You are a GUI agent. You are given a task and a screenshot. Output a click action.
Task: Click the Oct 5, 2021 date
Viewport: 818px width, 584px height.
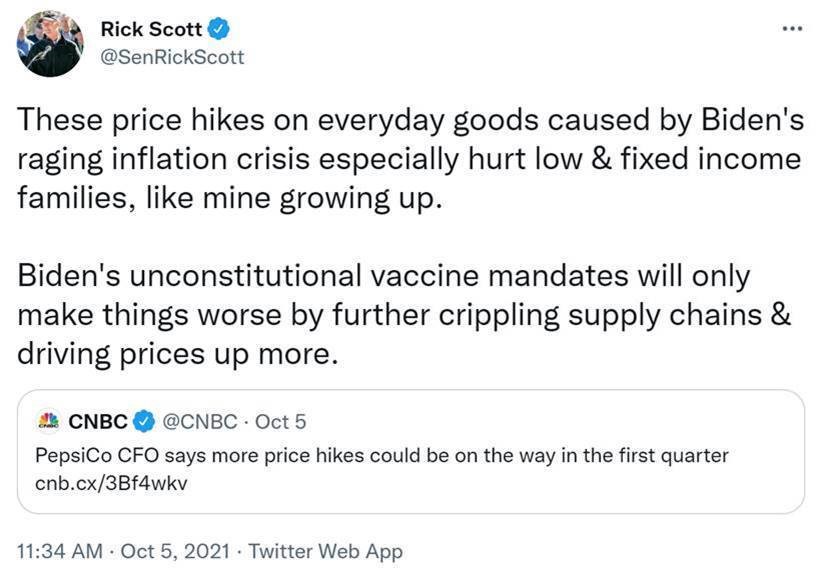click(175, 551)
